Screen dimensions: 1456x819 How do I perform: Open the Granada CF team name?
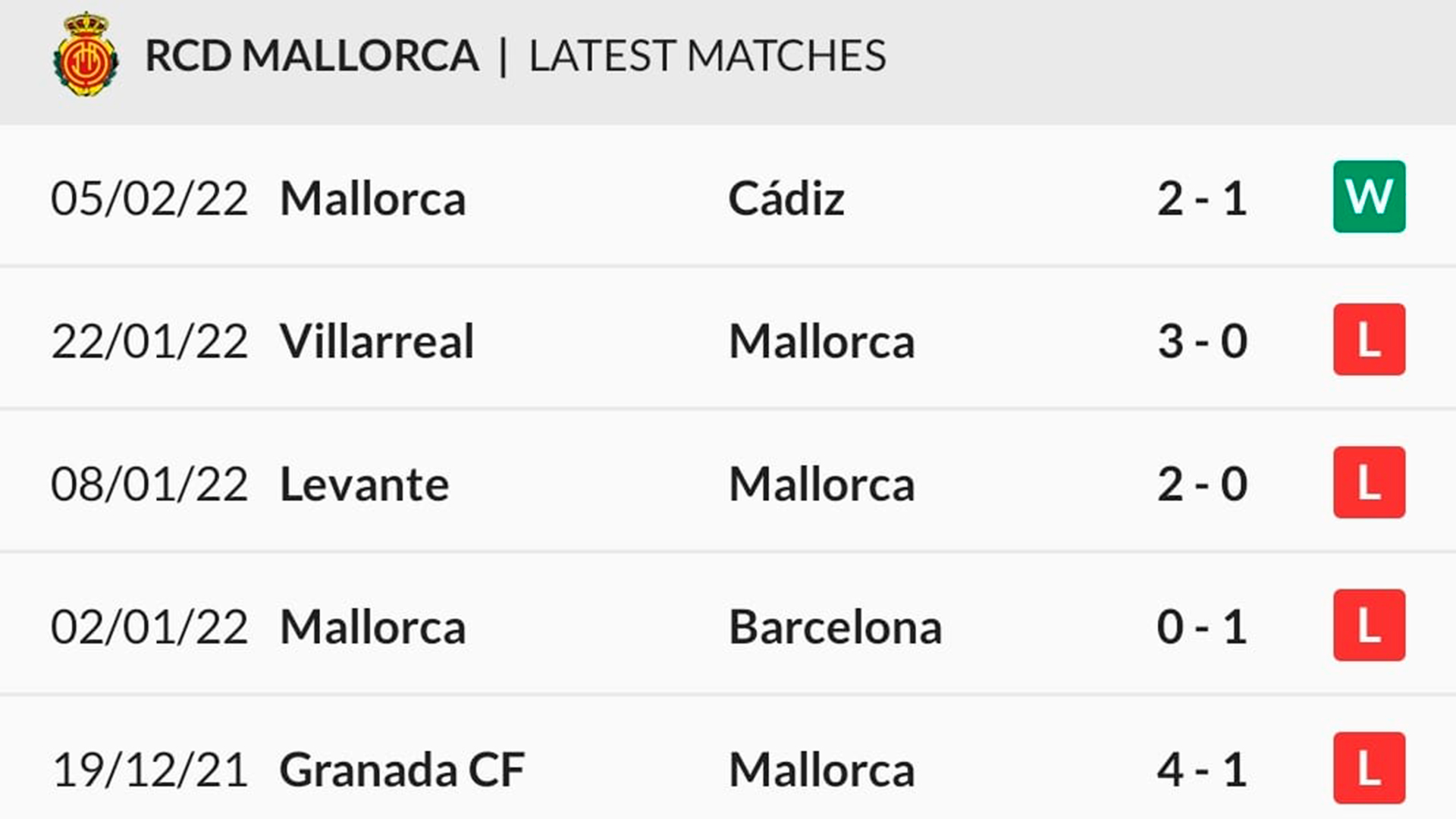click(402, 770)
